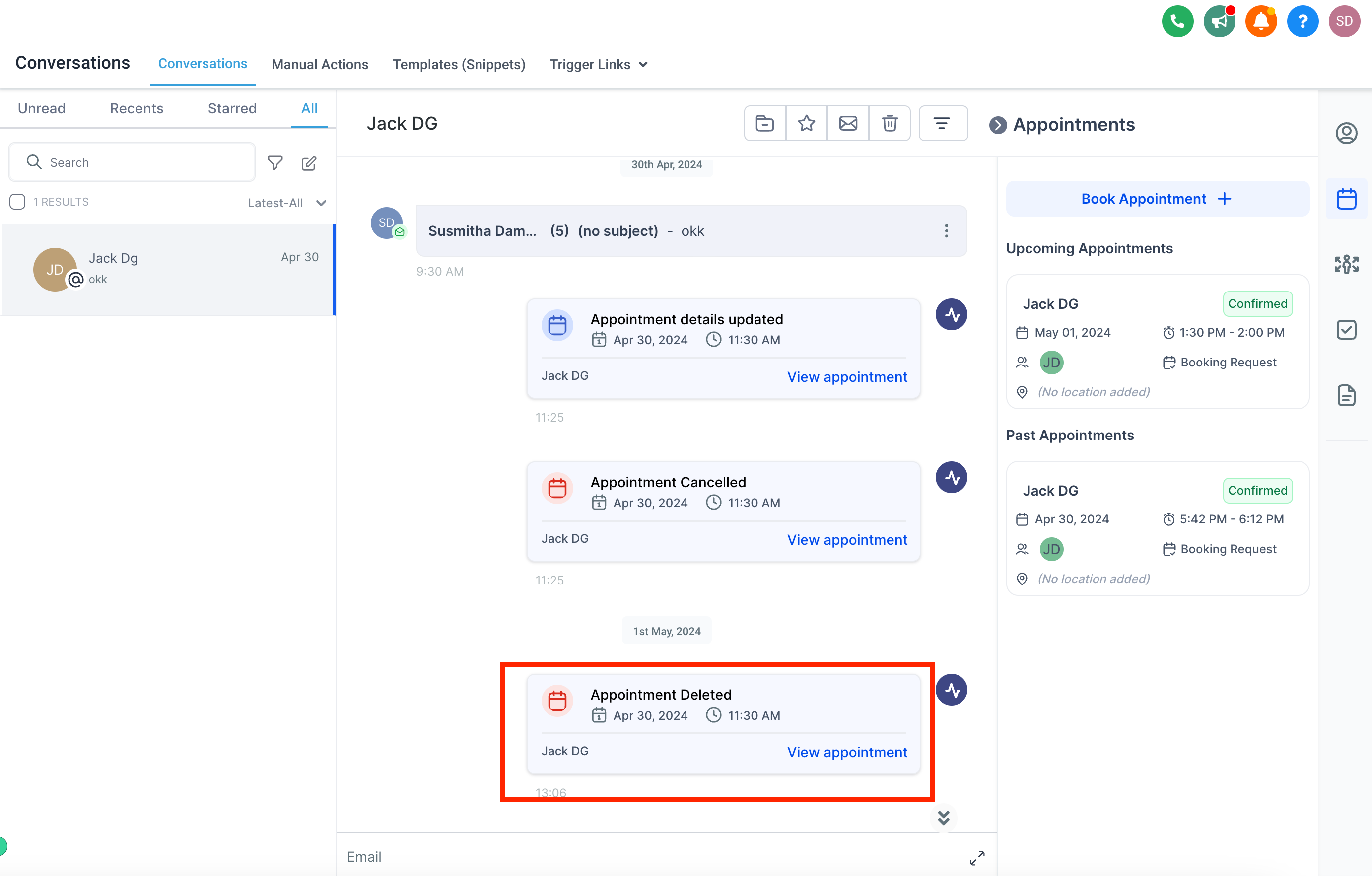Viewport: 1372px width, 876px height.
Task: Open the Manual Actions tab
Action: click(x=320, y=65)
